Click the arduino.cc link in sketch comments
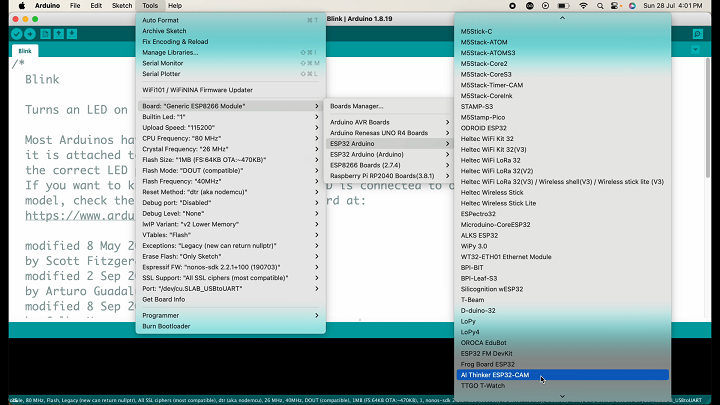The height and width of the screenshot is (405, 720). point(80,215)
